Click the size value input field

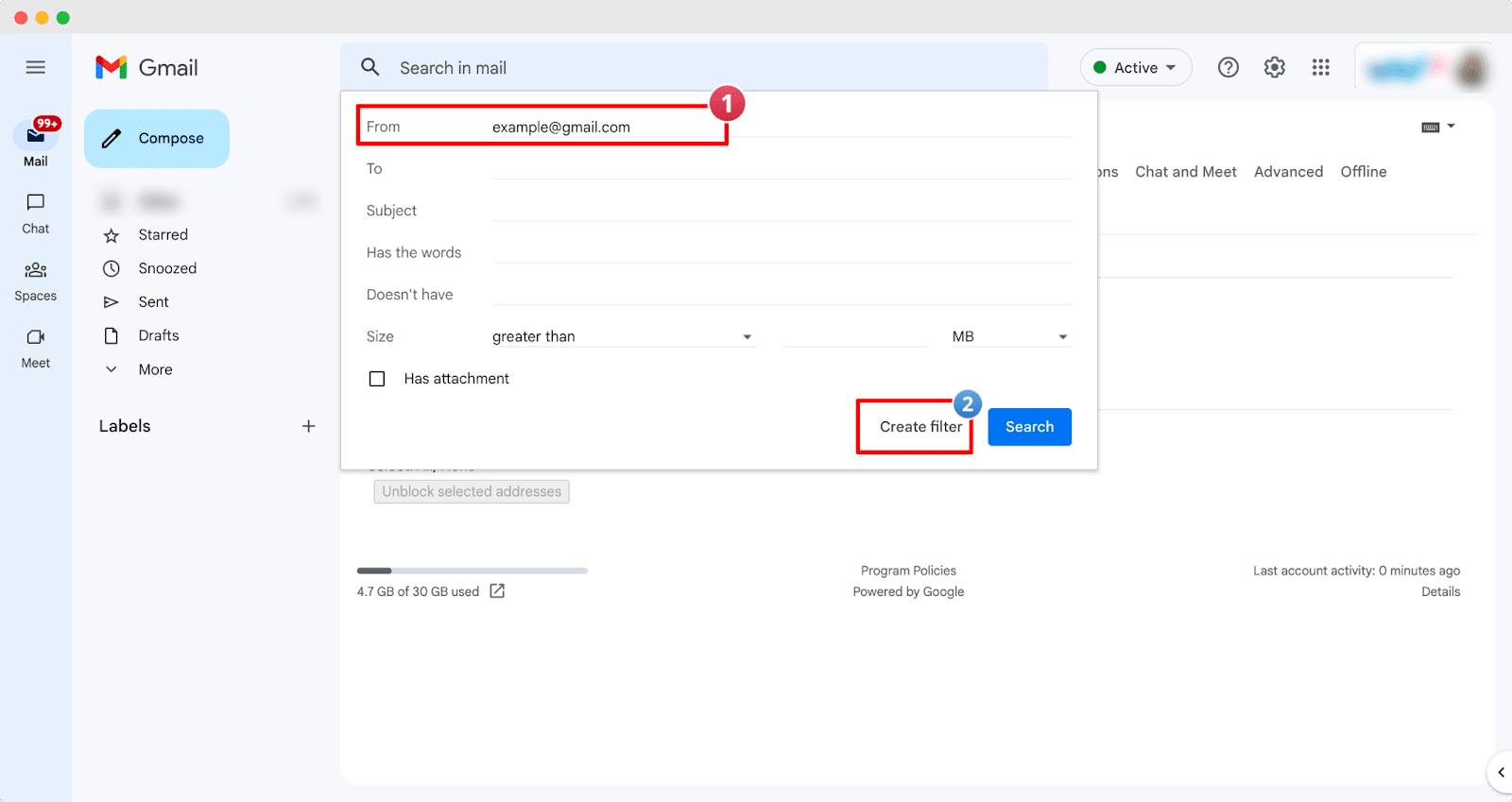[x=854, y=336]
